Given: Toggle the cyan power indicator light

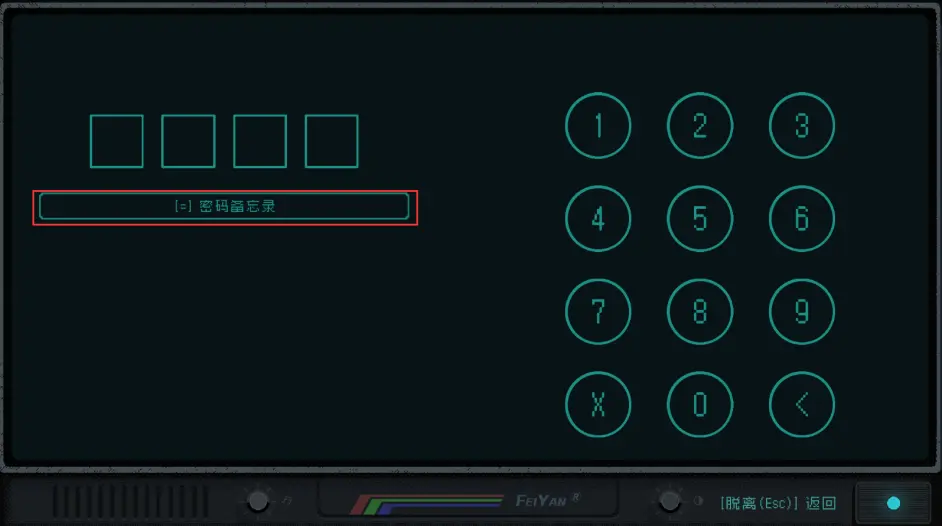Looking at the screenshot, I should (893, 503).
